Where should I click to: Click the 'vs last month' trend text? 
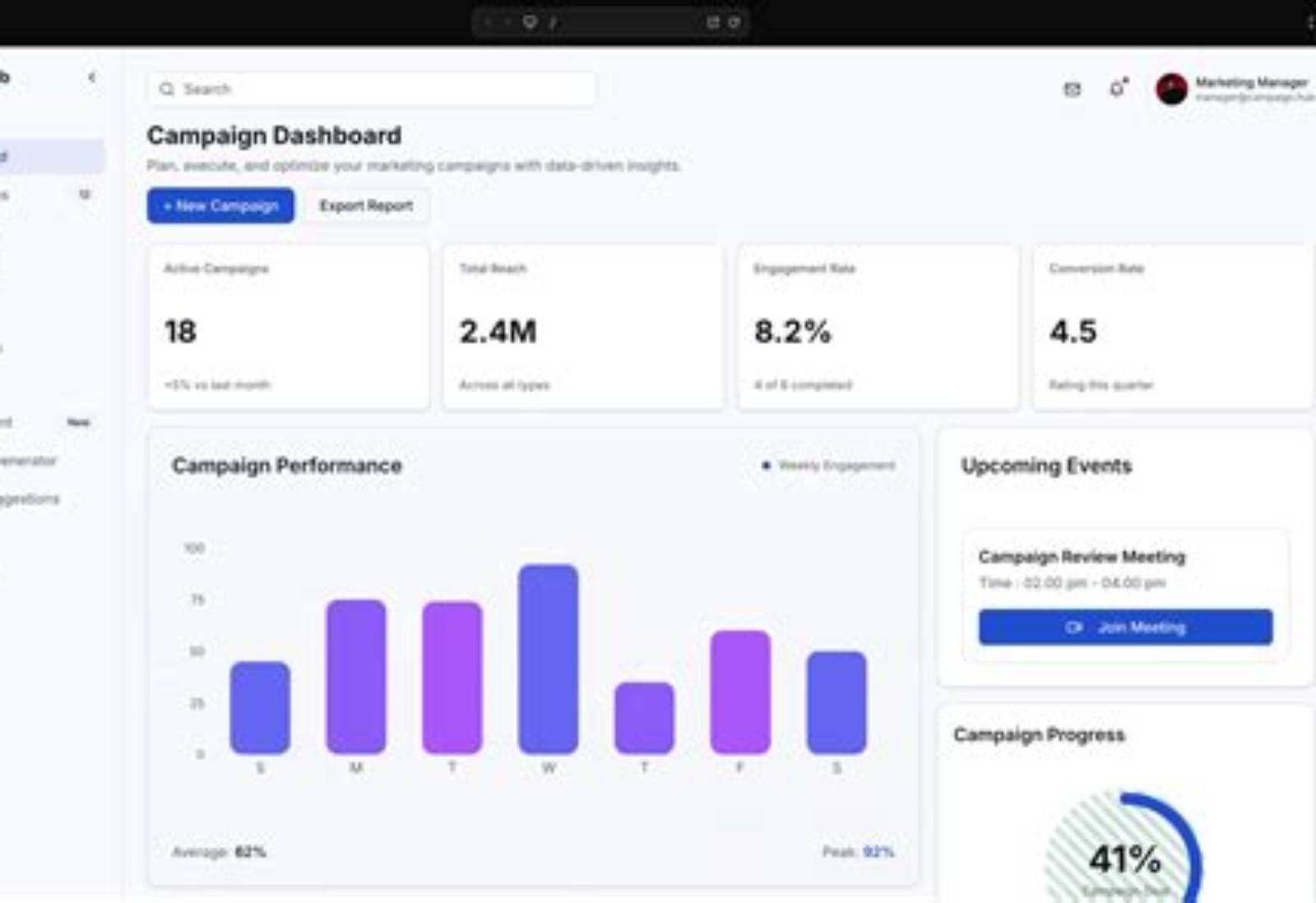(x=217, y=385)
